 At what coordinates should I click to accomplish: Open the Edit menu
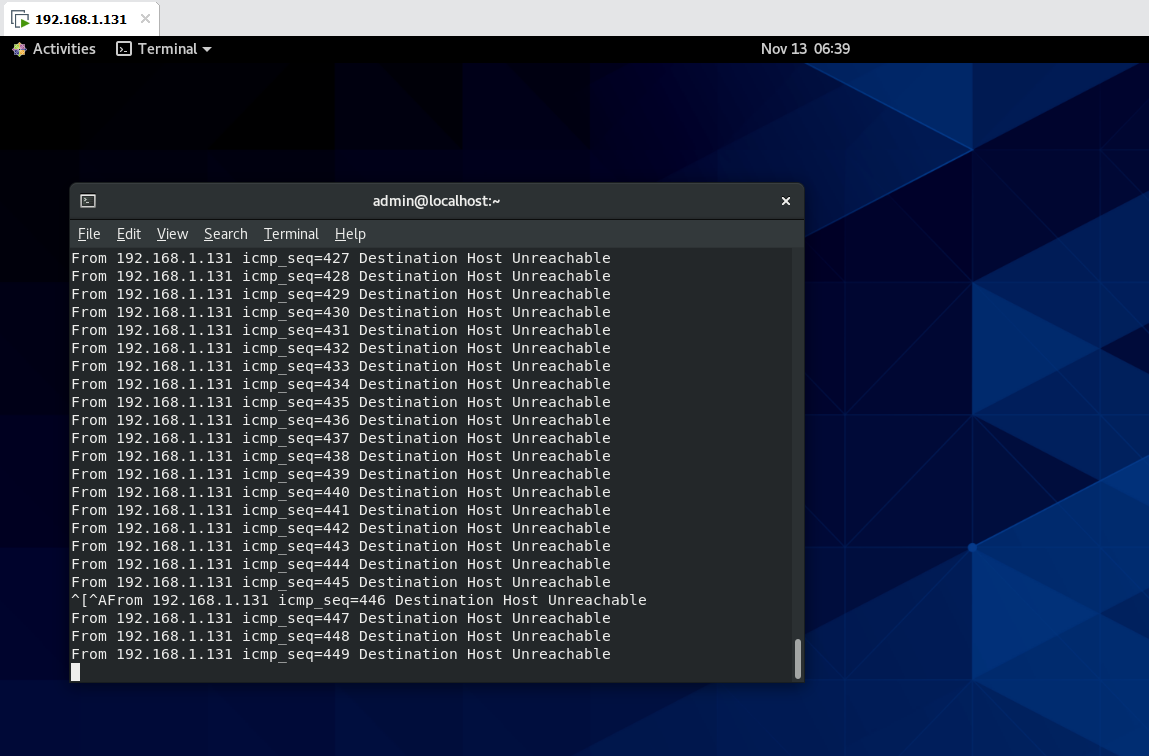[128, 234]
